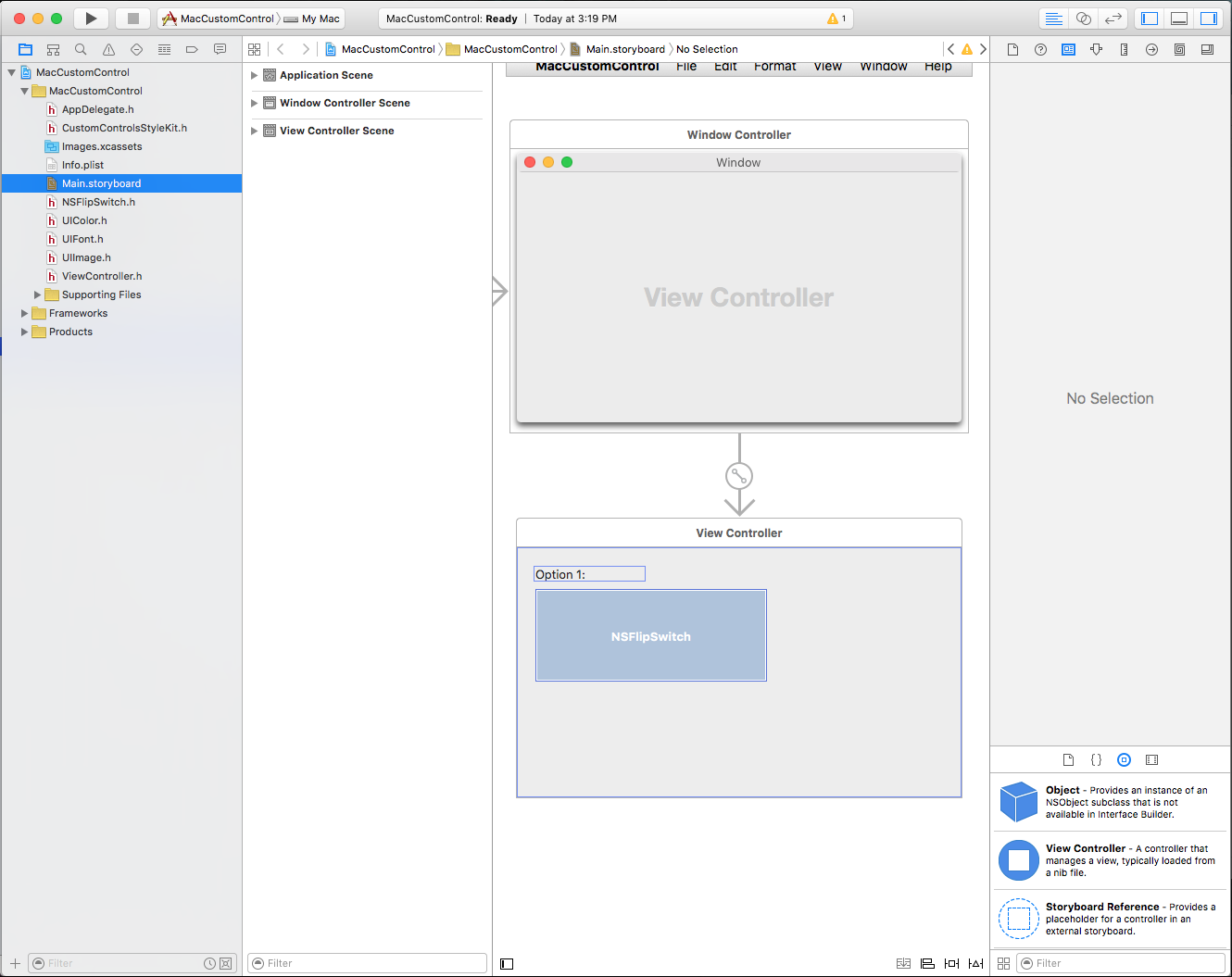
Task: Select the Supporting Files group
Action: 102,294
